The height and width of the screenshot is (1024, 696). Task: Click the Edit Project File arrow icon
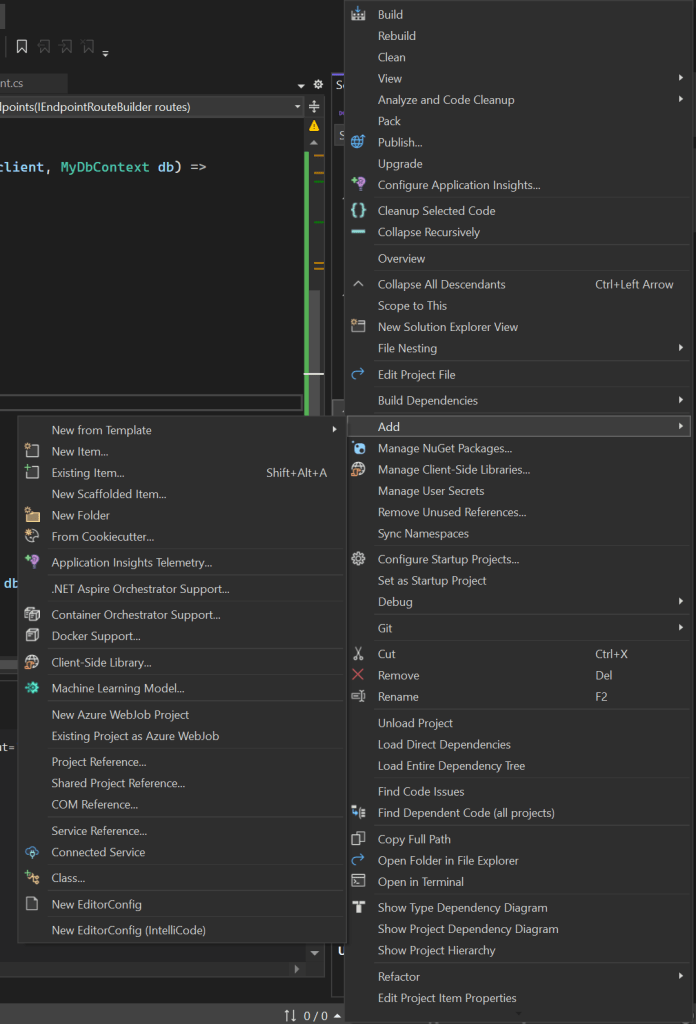coord(358,374)
